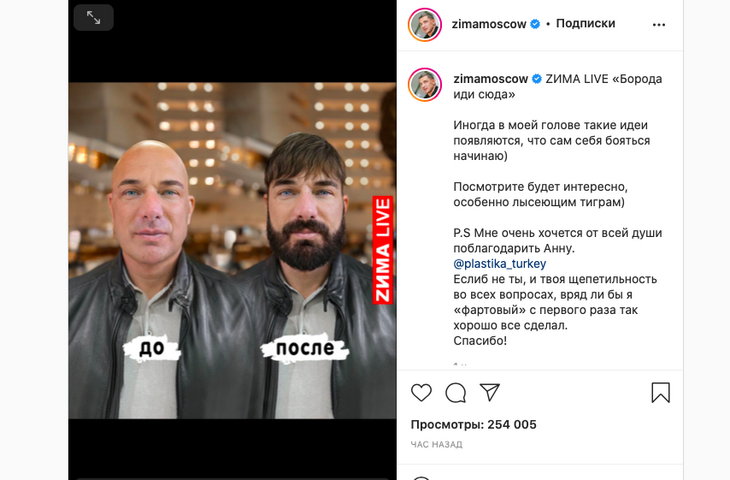
Task: Click verified badge in caption username
Action: coord(536,79)
